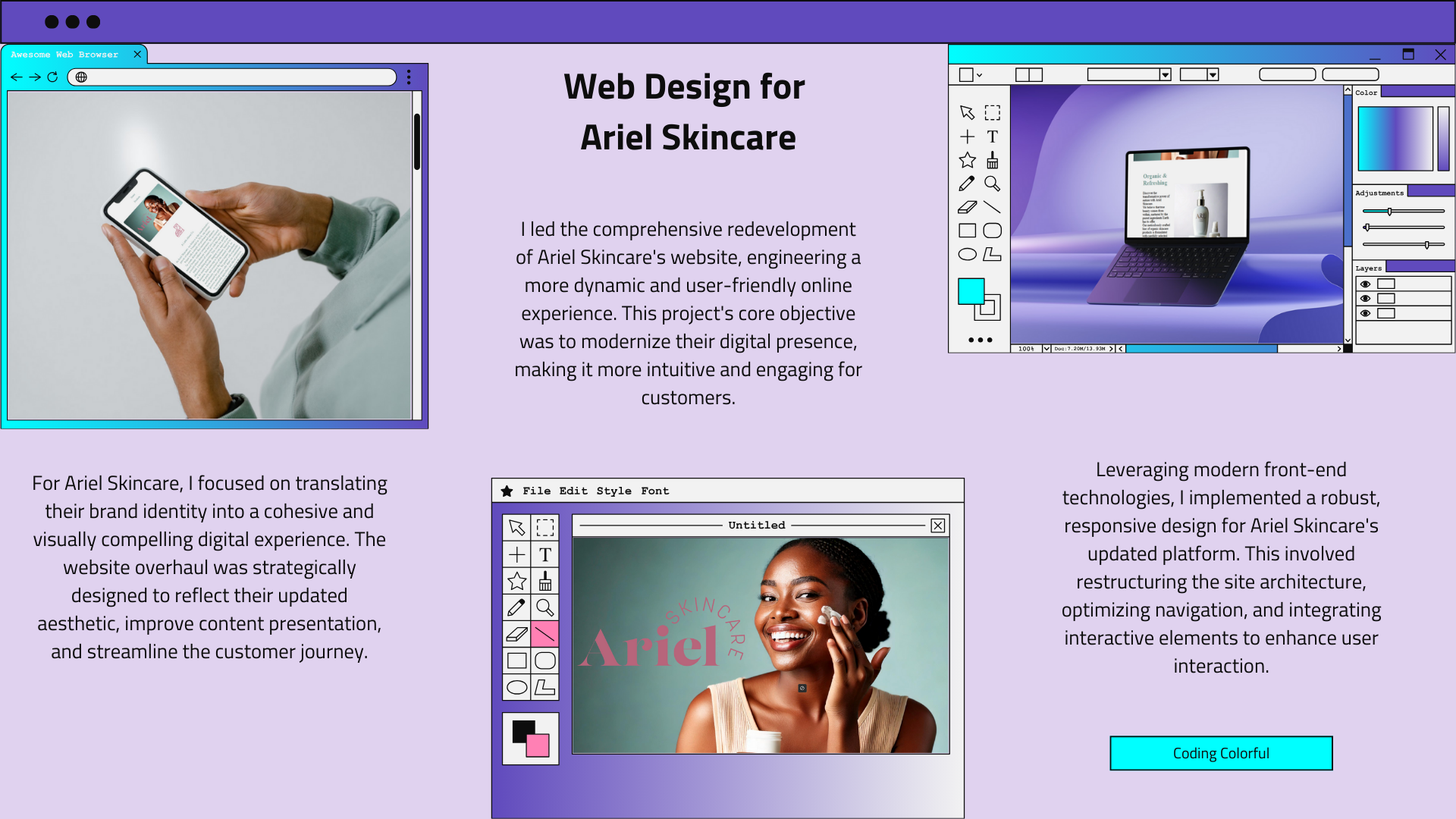Reload the page in Awesome Web Browser
Image resolution: width=1456 pixels, height=819 pixels.
52,77
